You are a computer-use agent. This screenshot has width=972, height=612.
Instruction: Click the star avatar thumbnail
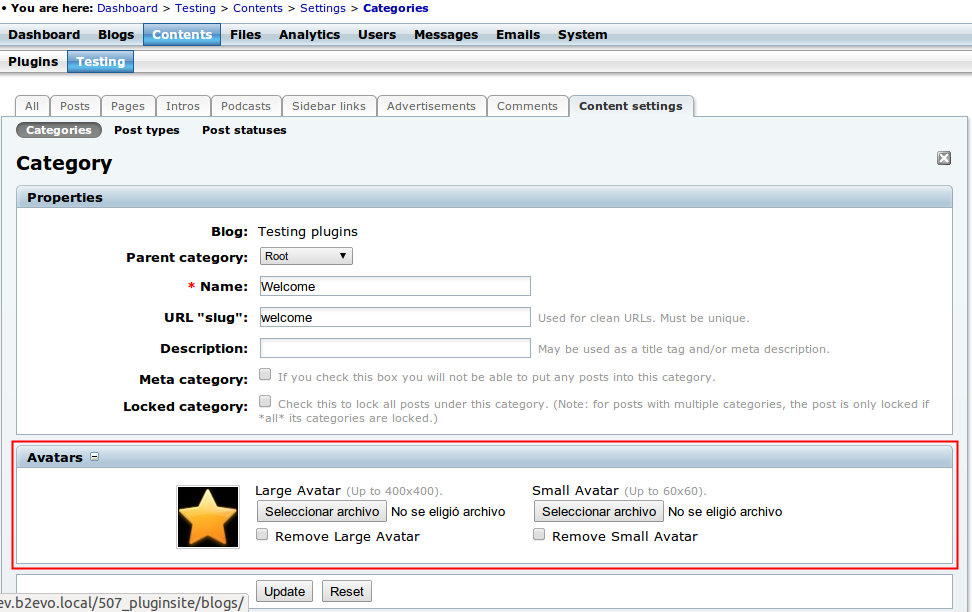(x=208, y=517)
